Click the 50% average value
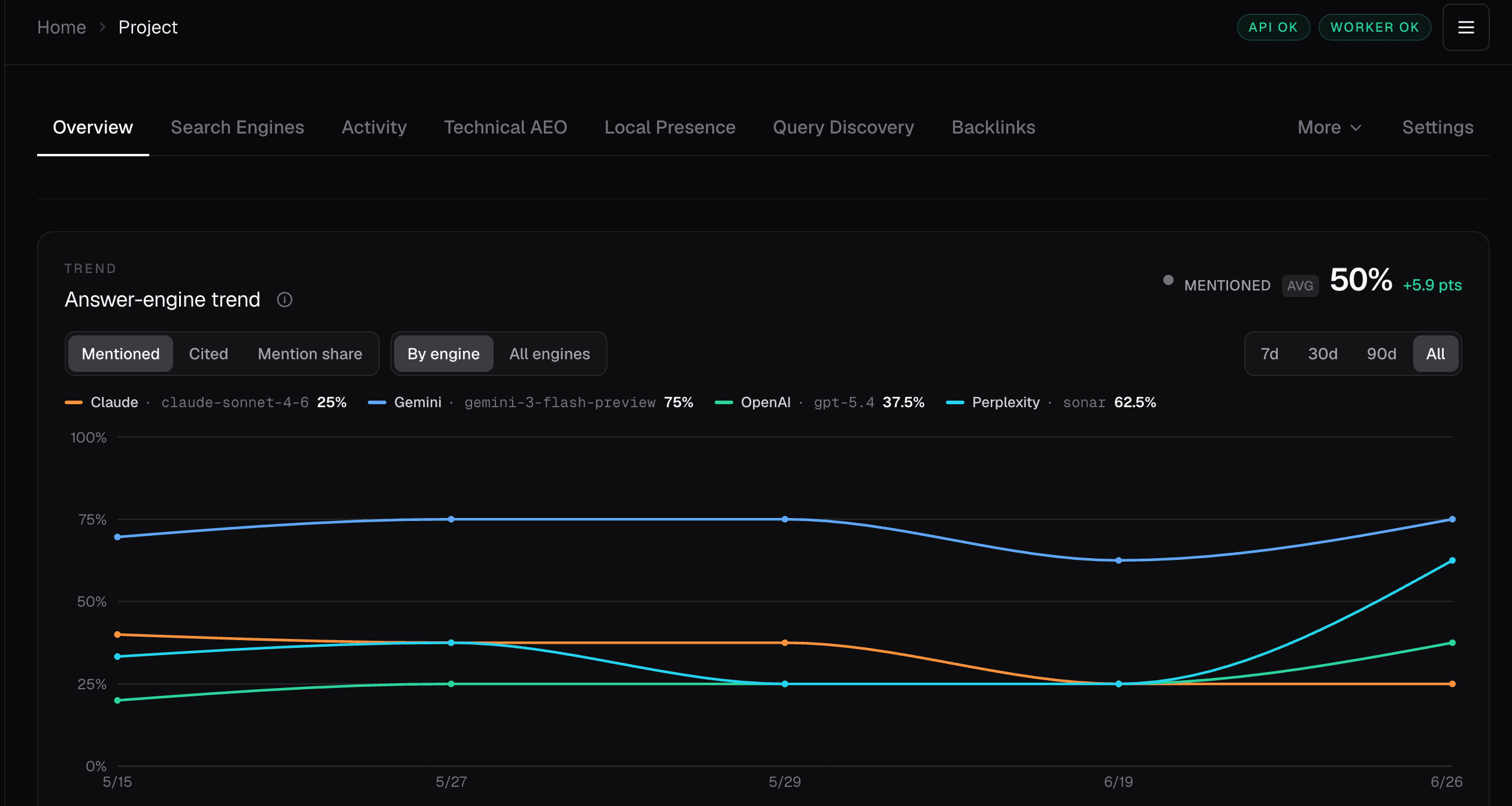 coord(1360,280)
